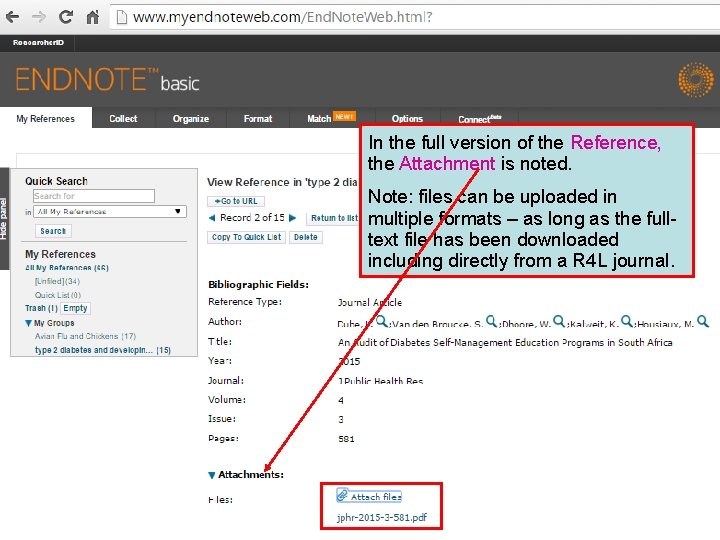Search author Kalweit with magnifier icon
Viewport: 720px width, 540px height.
tap(627, 321)
